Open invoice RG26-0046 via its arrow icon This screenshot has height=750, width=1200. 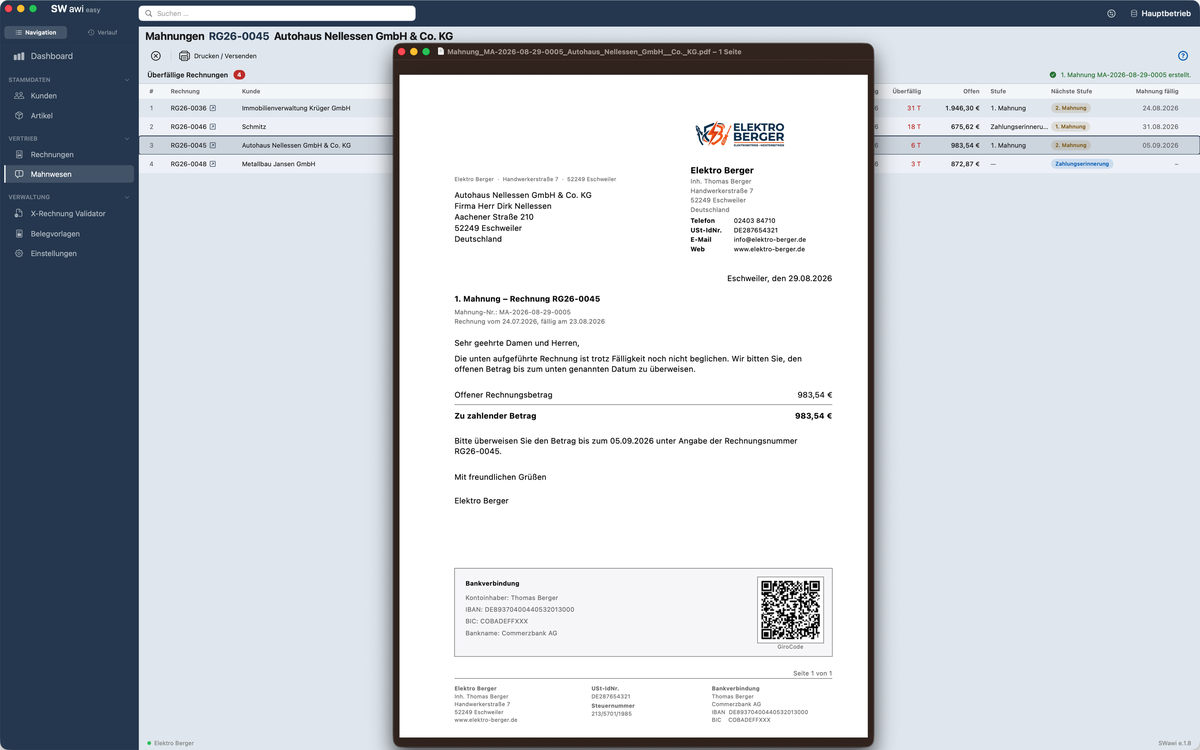212,127
